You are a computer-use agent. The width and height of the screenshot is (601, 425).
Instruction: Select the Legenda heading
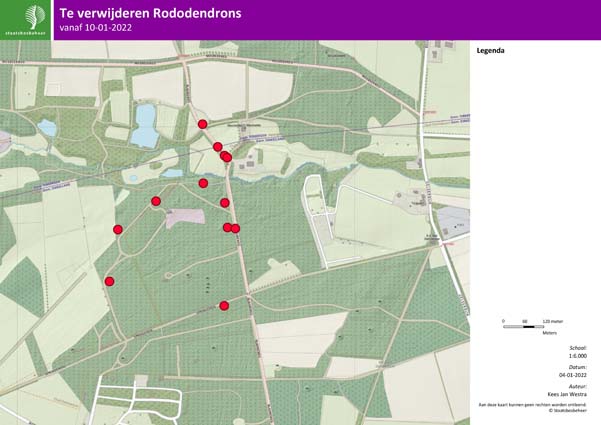point(490,50)
